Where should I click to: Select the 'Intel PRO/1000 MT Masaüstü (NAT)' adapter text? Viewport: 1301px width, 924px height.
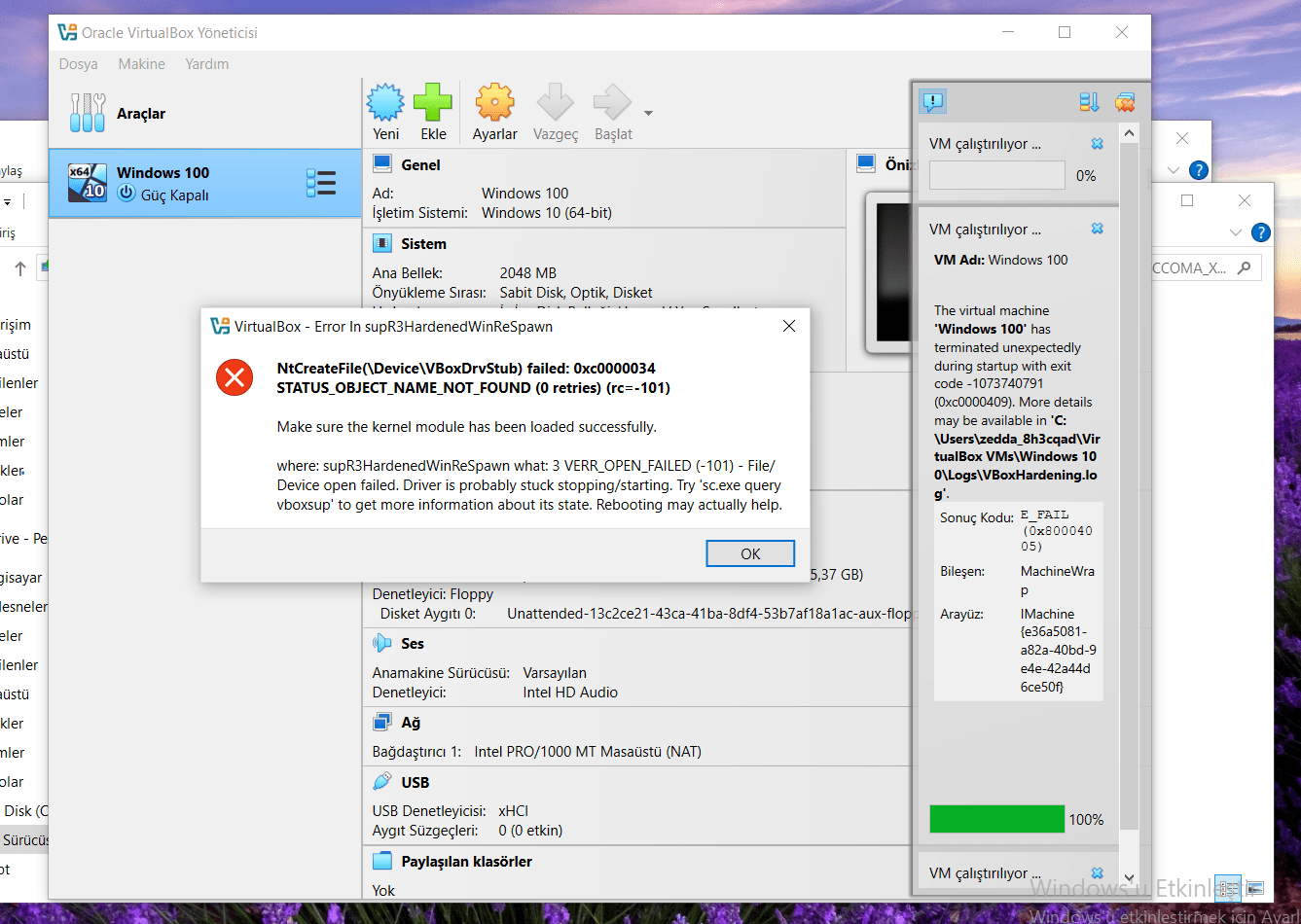pos(588,752)
